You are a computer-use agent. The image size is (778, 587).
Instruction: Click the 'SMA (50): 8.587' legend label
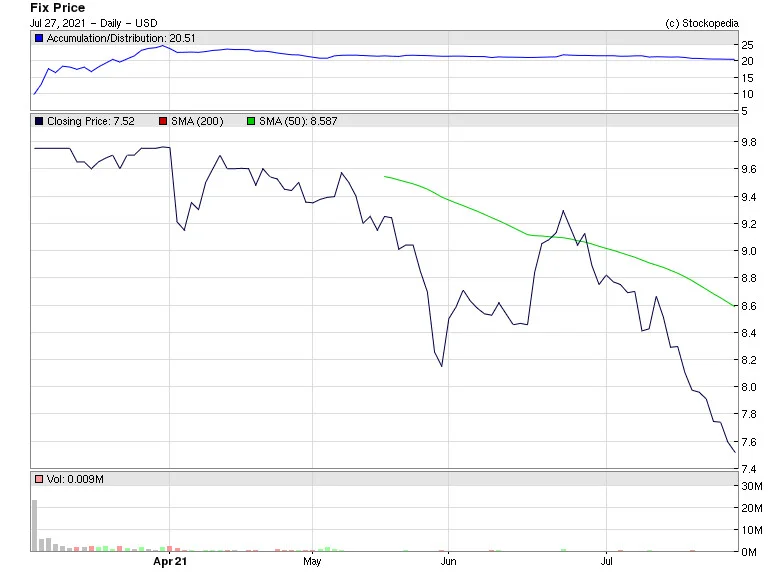(x=298, y=121)
